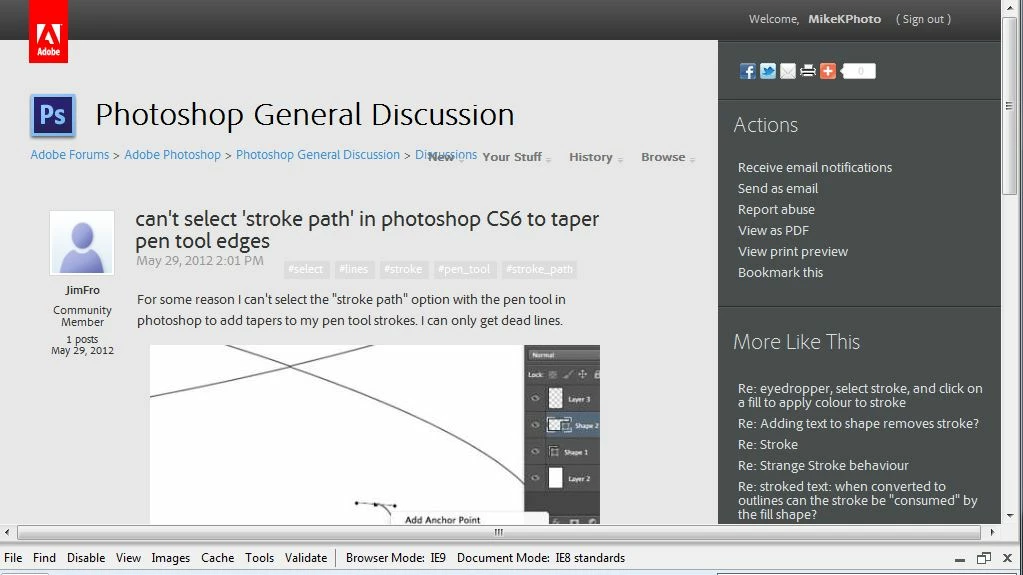
Task: Change Browser Mode: IE9 setting
Action: [x=396, y=558]
